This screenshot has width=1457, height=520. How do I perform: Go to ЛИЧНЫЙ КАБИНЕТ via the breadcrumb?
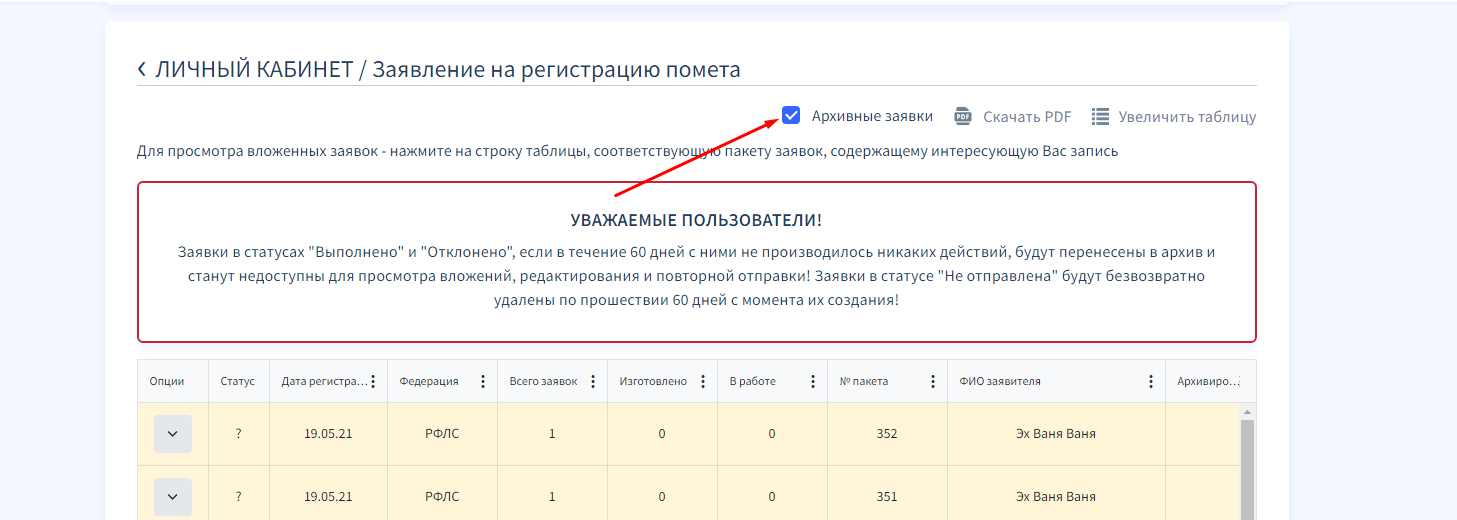(x=254, y=69)
